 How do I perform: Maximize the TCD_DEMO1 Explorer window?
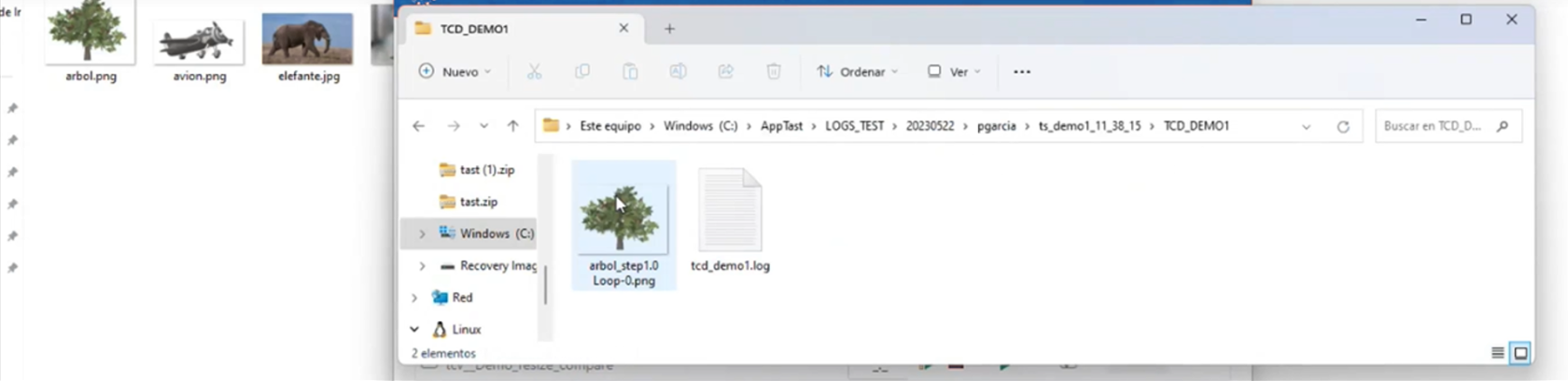pos(1466,20)
